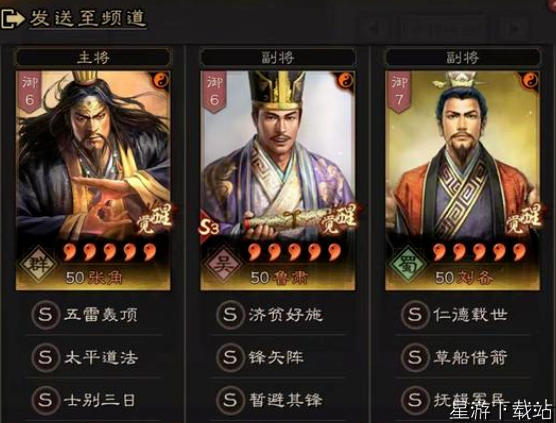Viewport: 556px width, 423px height.
Task: Click the 吴 faction badge on 鲁肃
Action: [223, 264]
